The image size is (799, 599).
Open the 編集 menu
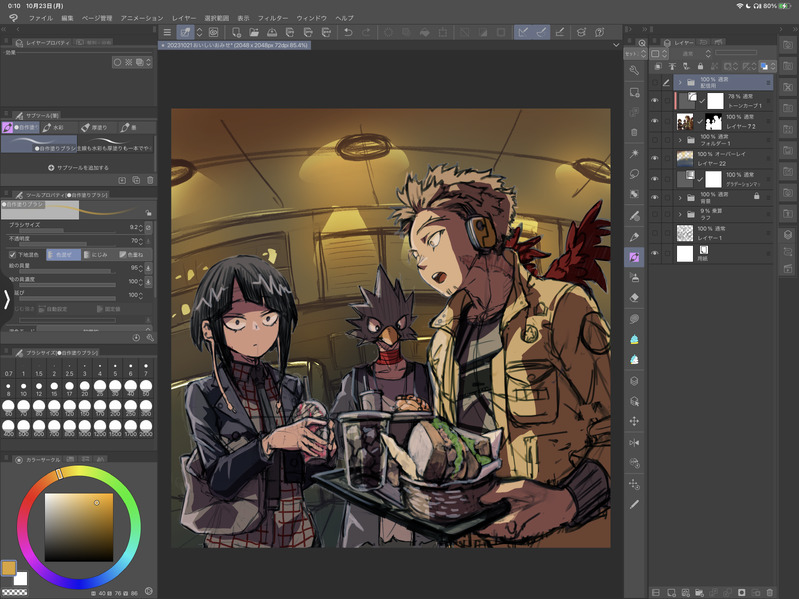(x=67, y=18)
